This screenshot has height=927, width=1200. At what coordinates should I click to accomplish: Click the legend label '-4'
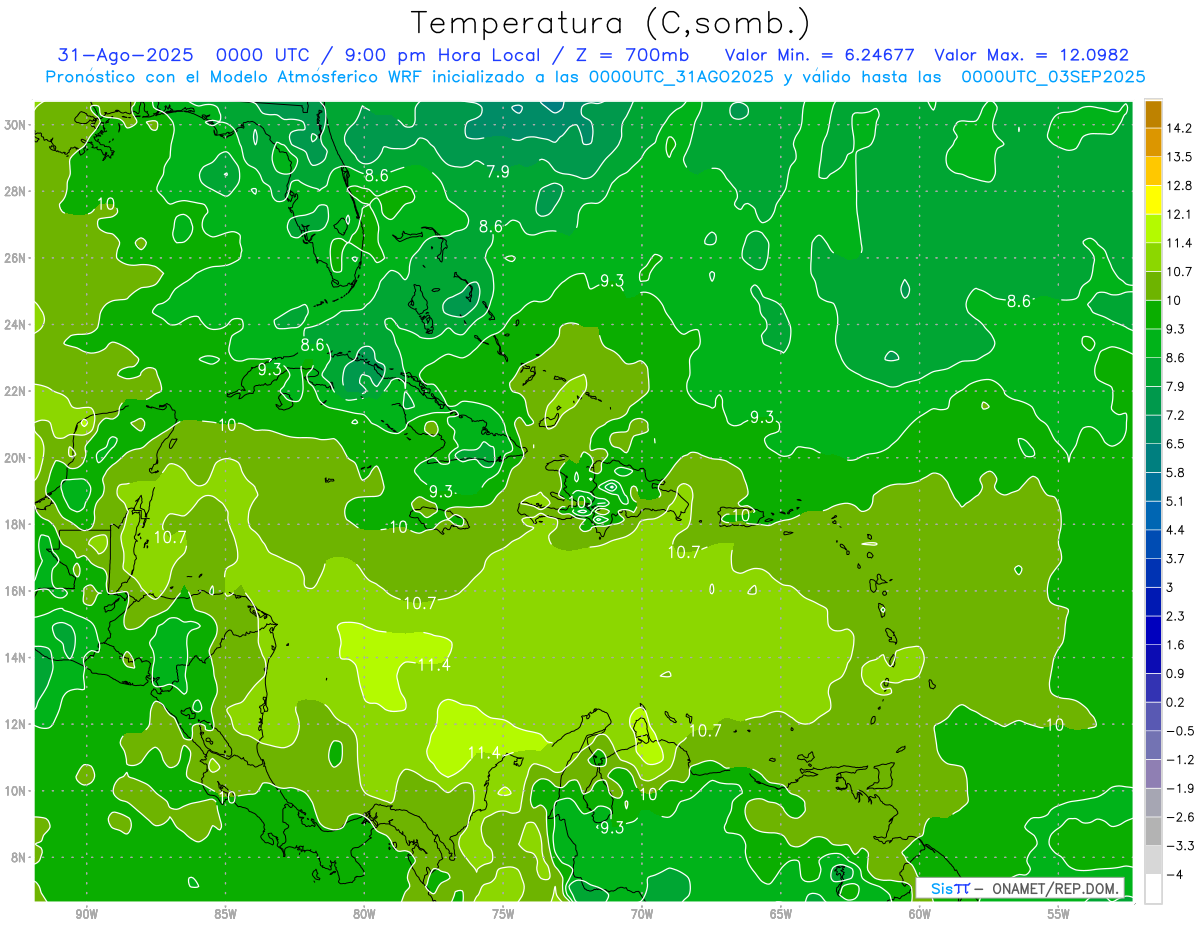click(1174, 875)
